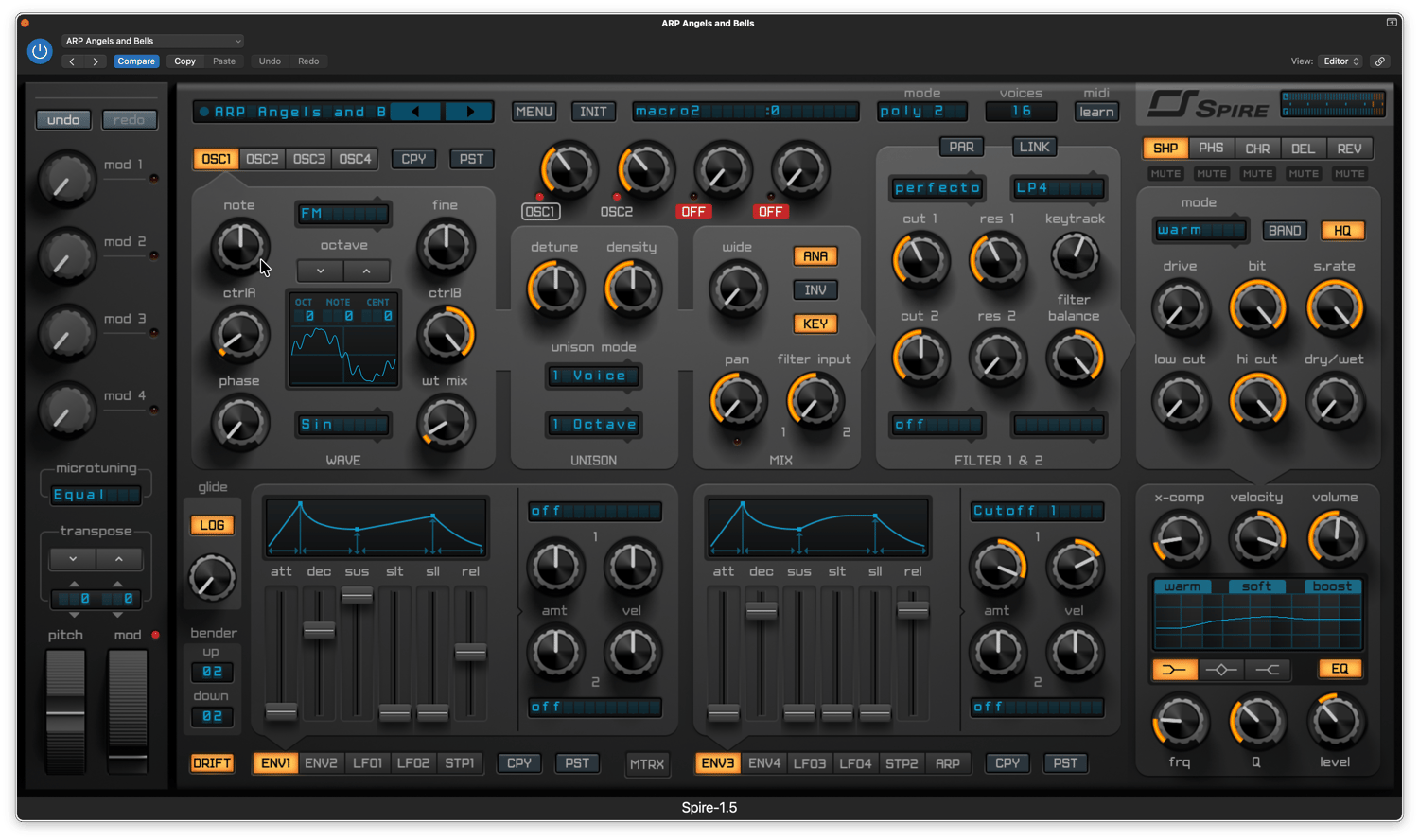Go to previous setting with left chevron

coord(73,61)
